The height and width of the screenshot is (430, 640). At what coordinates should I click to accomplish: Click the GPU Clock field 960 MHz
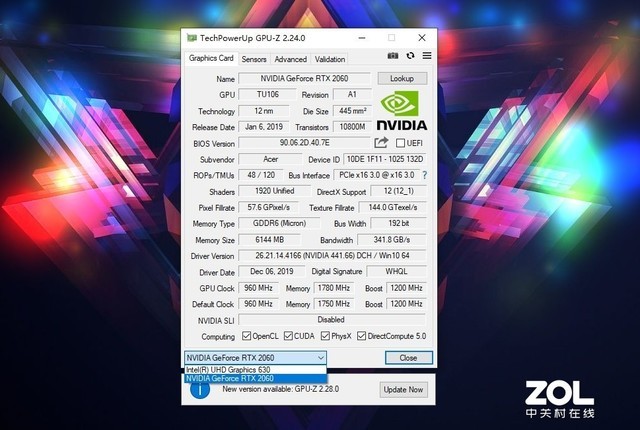258,288
